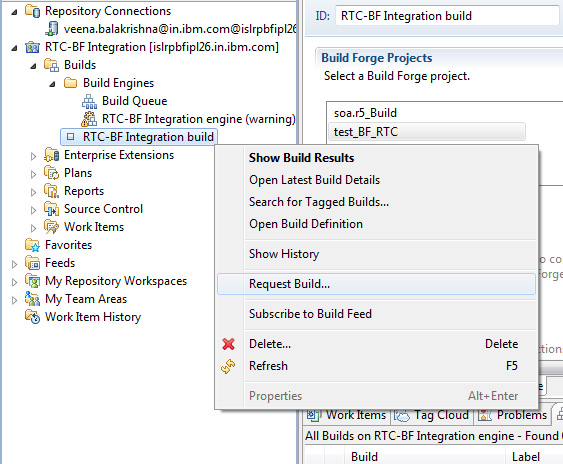563x464 pixels.
Task: Switch to the Work Items tab
Action: point(348,415)
